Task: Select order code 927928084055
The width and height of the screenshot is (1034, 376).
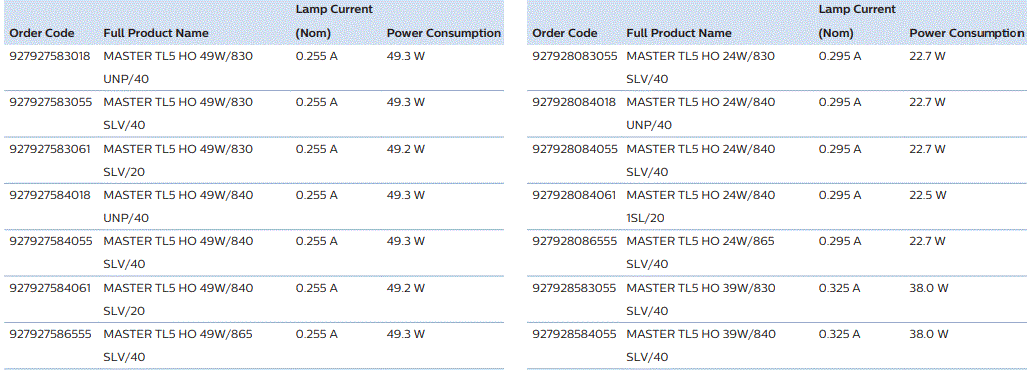Action: (x=574, y=149)
